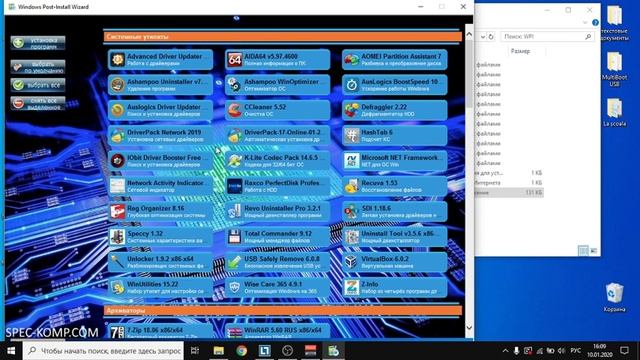This screenshot has width=640, height=360.
Task: Choose the AOMEI Partition Assistant 7 icon
Action: pyautogui.click(x=351, y=60)
